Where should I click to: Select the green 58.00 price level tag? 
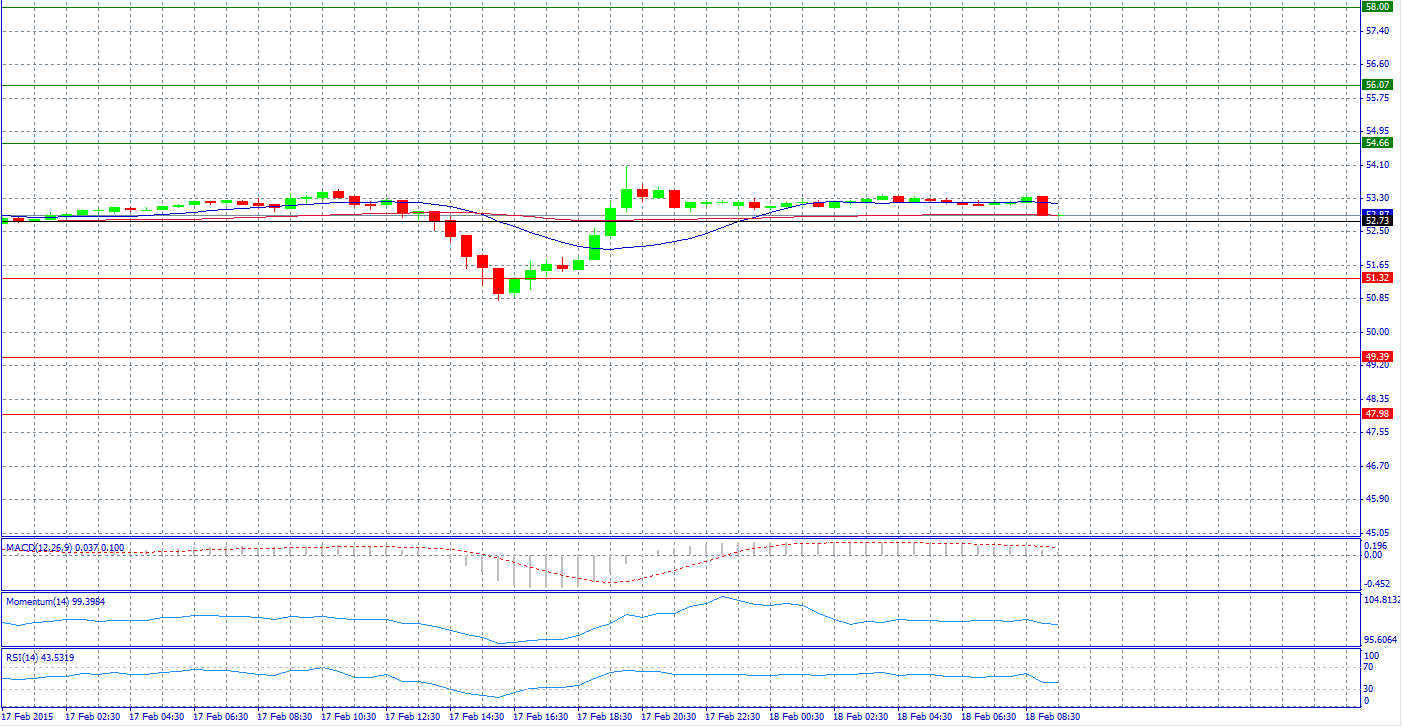point(1377,6)
